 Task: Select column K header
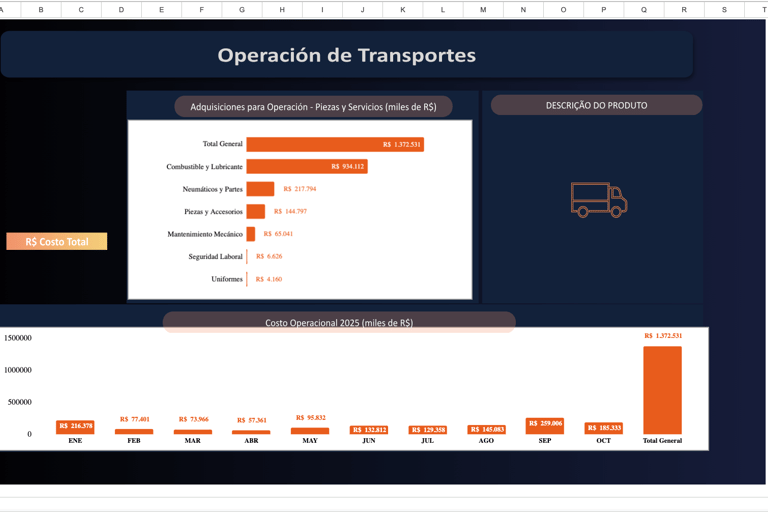pyautogui.click(x=403, y=10)
